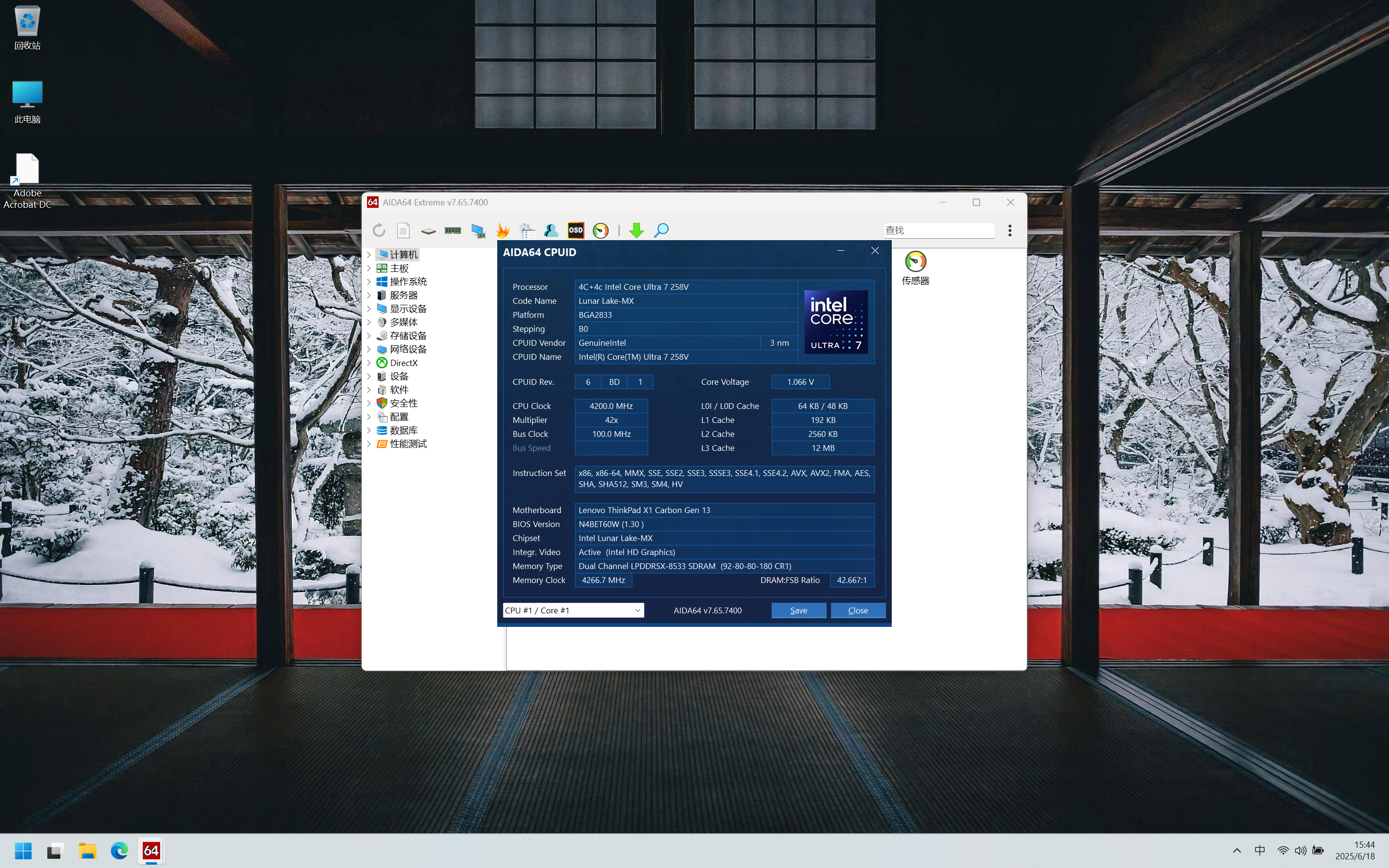Click the memory RAM benchmark toolbar icon

[453, 230]
